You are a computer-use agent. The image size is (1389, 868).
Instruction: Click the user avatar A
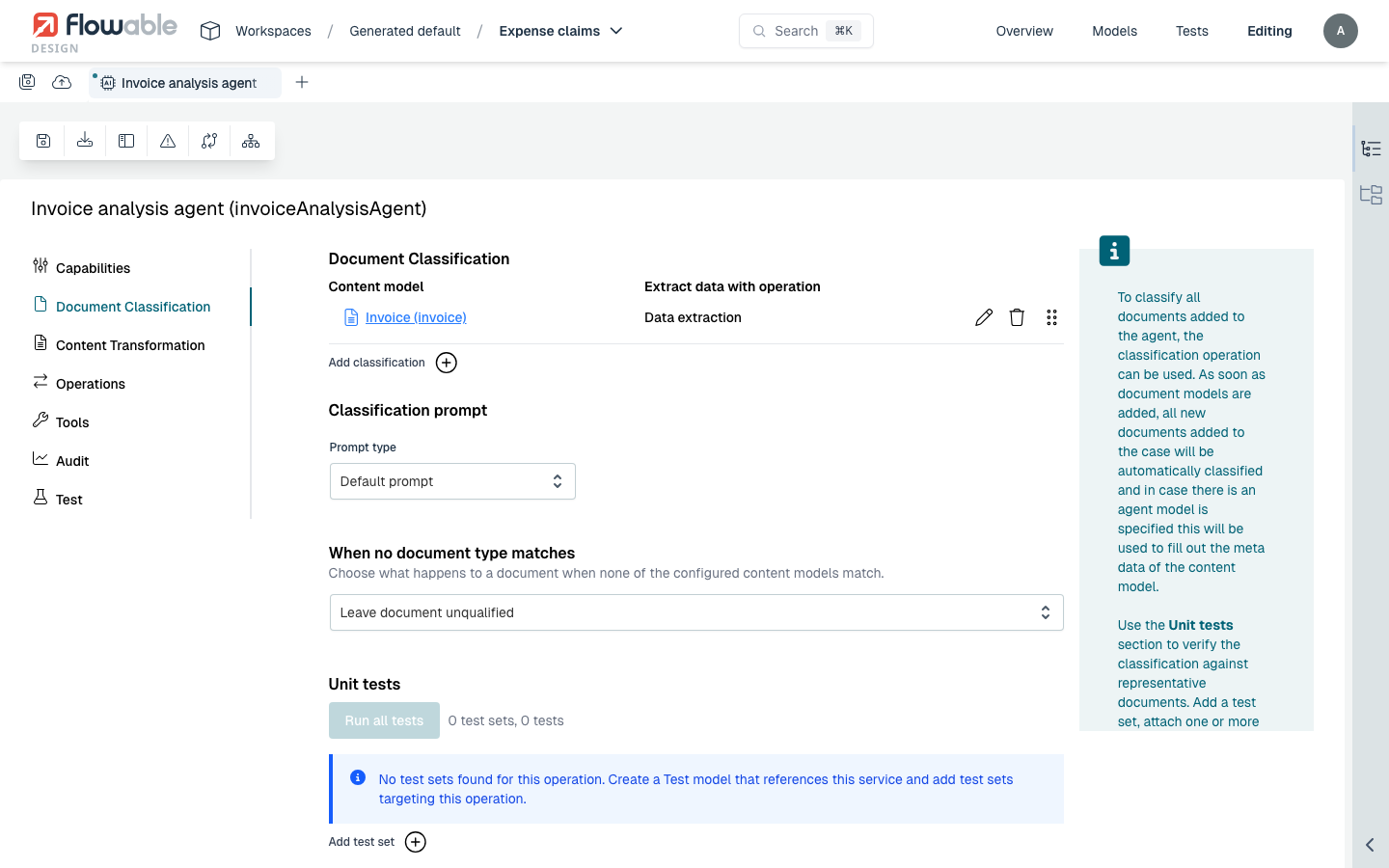click(1340, 31)
